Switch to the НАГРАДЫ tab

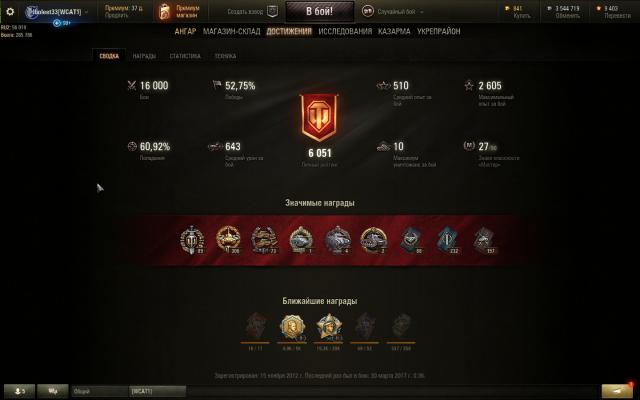pyautogui.click(x=144, y=56)
